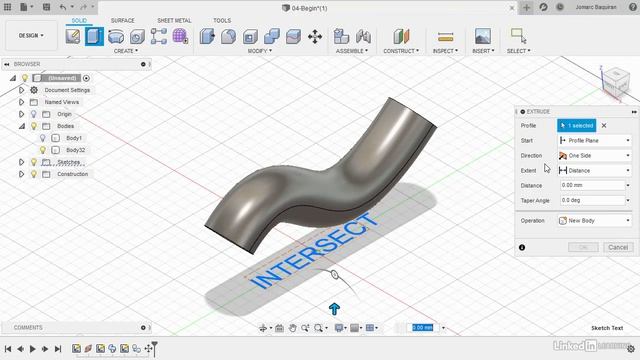Viewport: 640px width, 360px height.
Task: Open timeline settings gear
Action: pyautogui.click(x=631, y=349)
